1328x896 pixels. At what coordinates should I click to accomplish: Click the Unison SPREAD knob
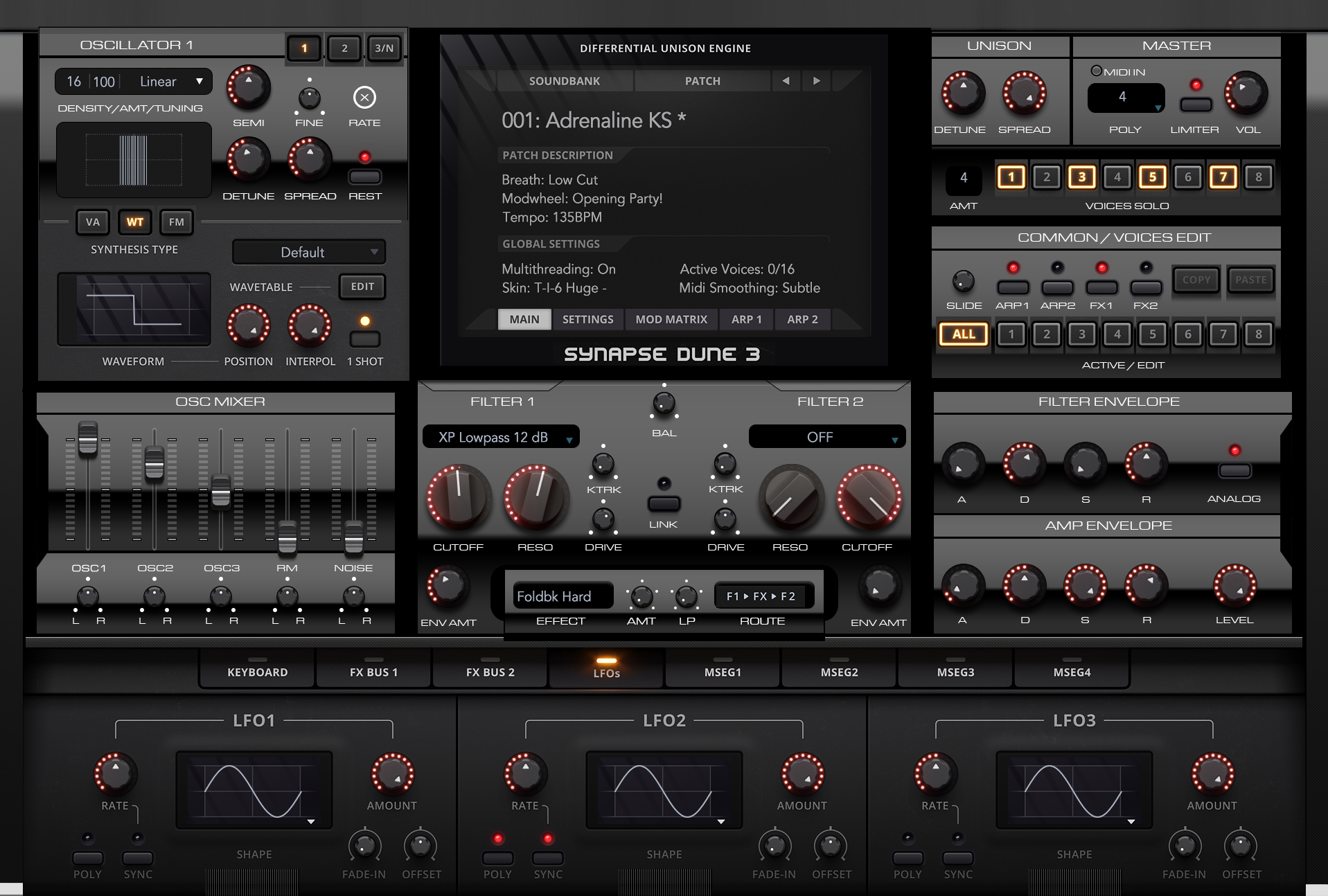pos(1024,93)
